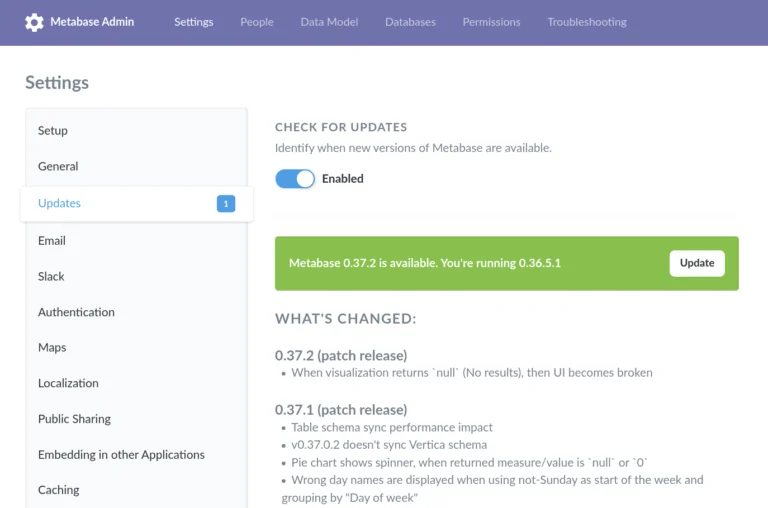Open Localization settings in sidebar
The height and width of the screenshot is (508, 768).
[x=136, y=383]
